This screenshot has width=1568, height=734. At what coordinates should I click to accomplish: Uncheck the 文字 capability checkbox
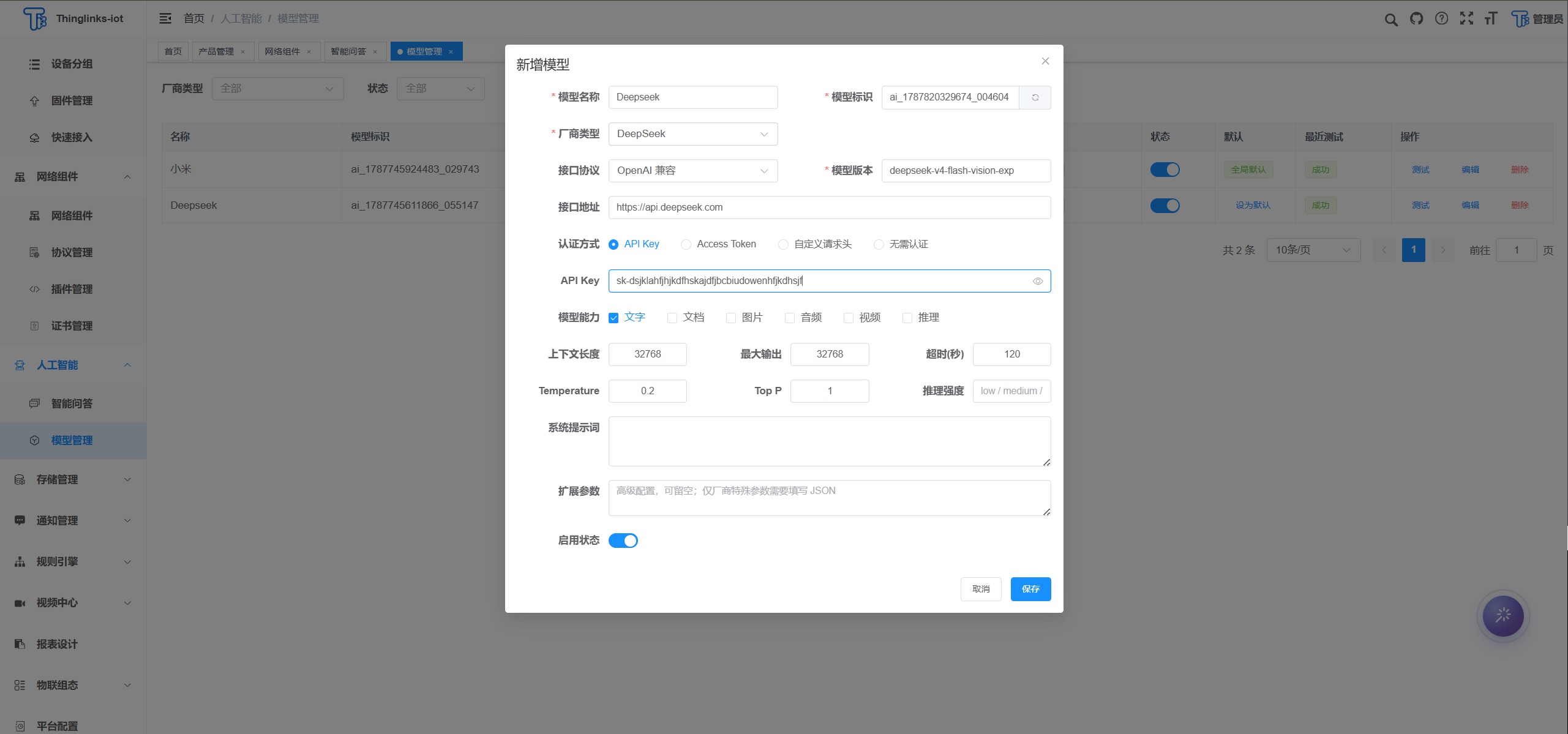pyautogui.click(x=613, y=318)
